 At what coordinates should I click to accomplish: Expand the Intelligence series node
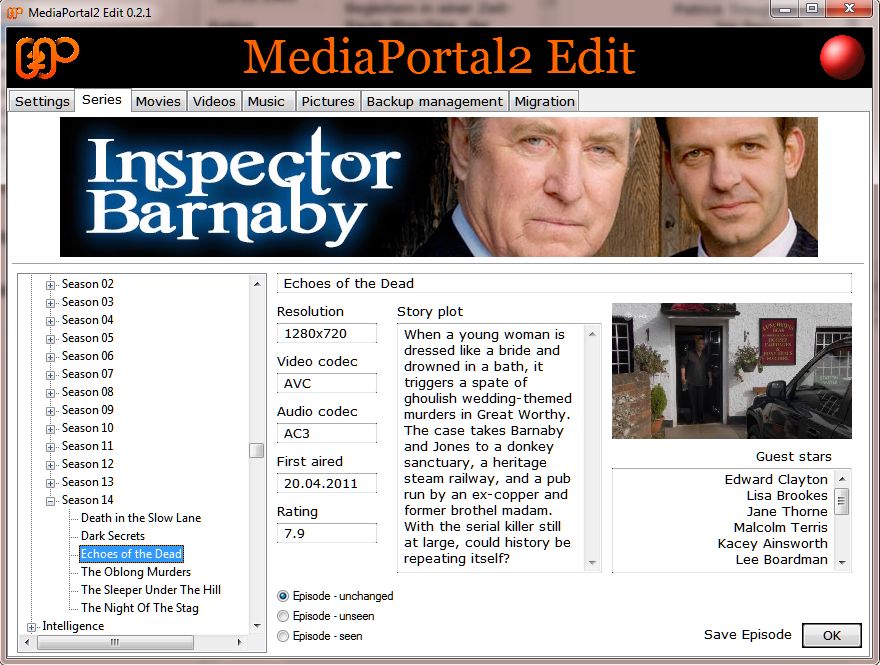[31, 627]
